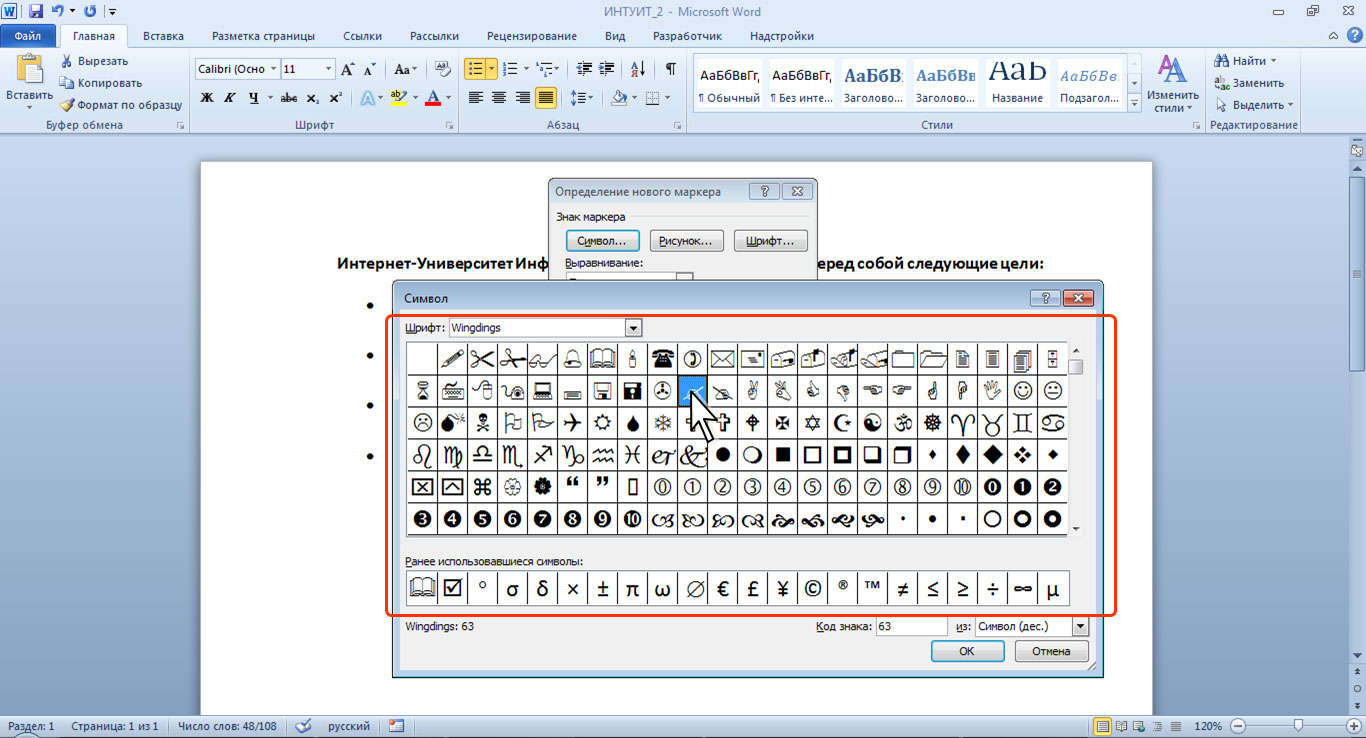Open the Файл tab

[x=28, y=36]
